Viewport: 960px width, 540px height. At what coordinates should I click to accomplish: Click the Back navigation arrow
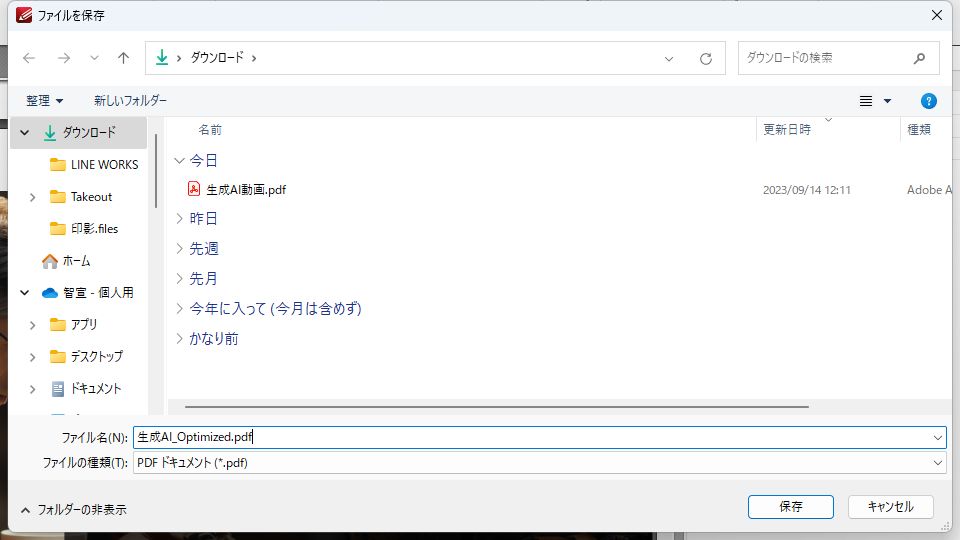pyautogui.click(x=29, y=58)
